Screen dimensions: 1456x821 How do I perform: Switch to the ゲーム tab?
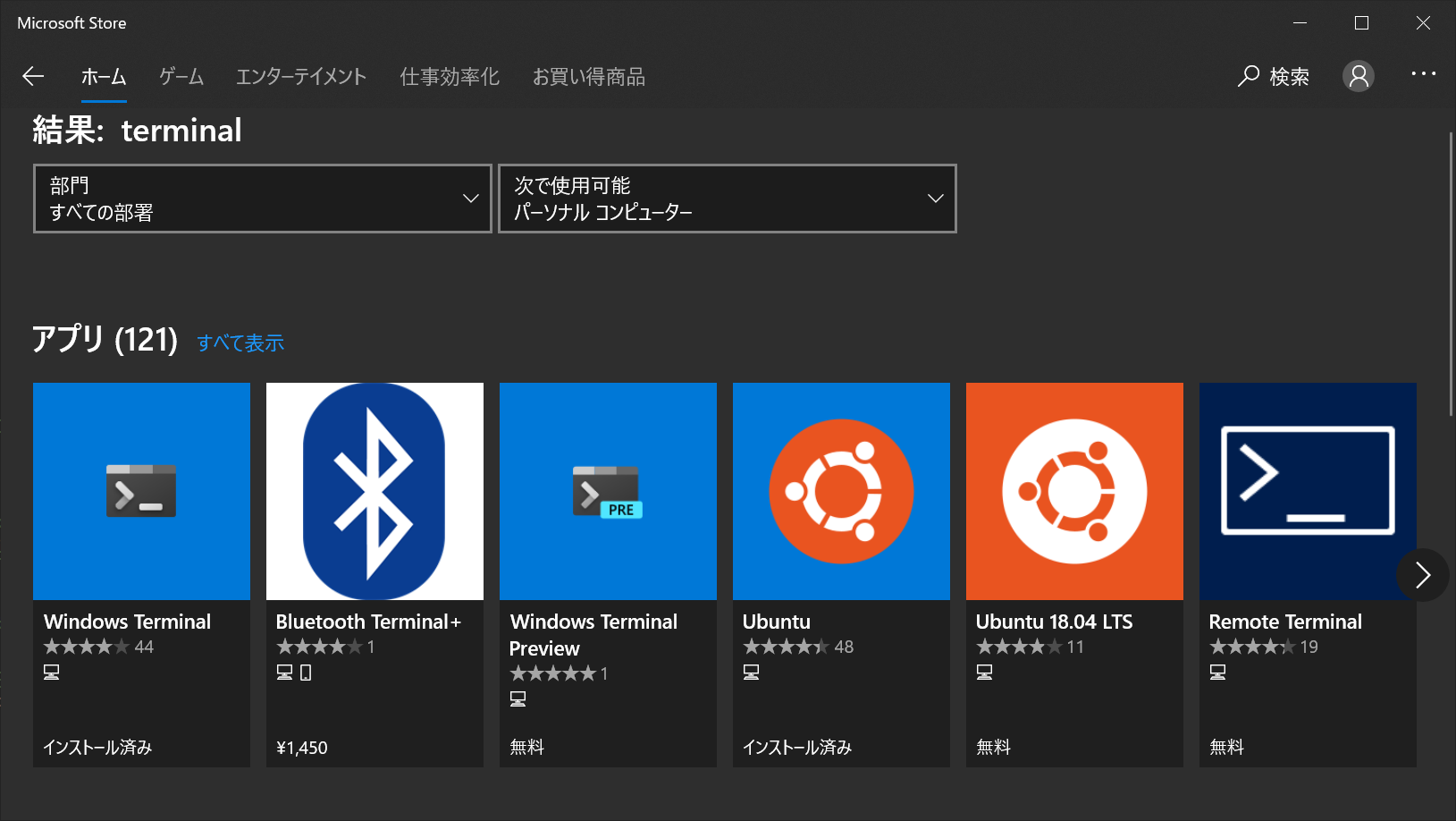tap(181, 77)
